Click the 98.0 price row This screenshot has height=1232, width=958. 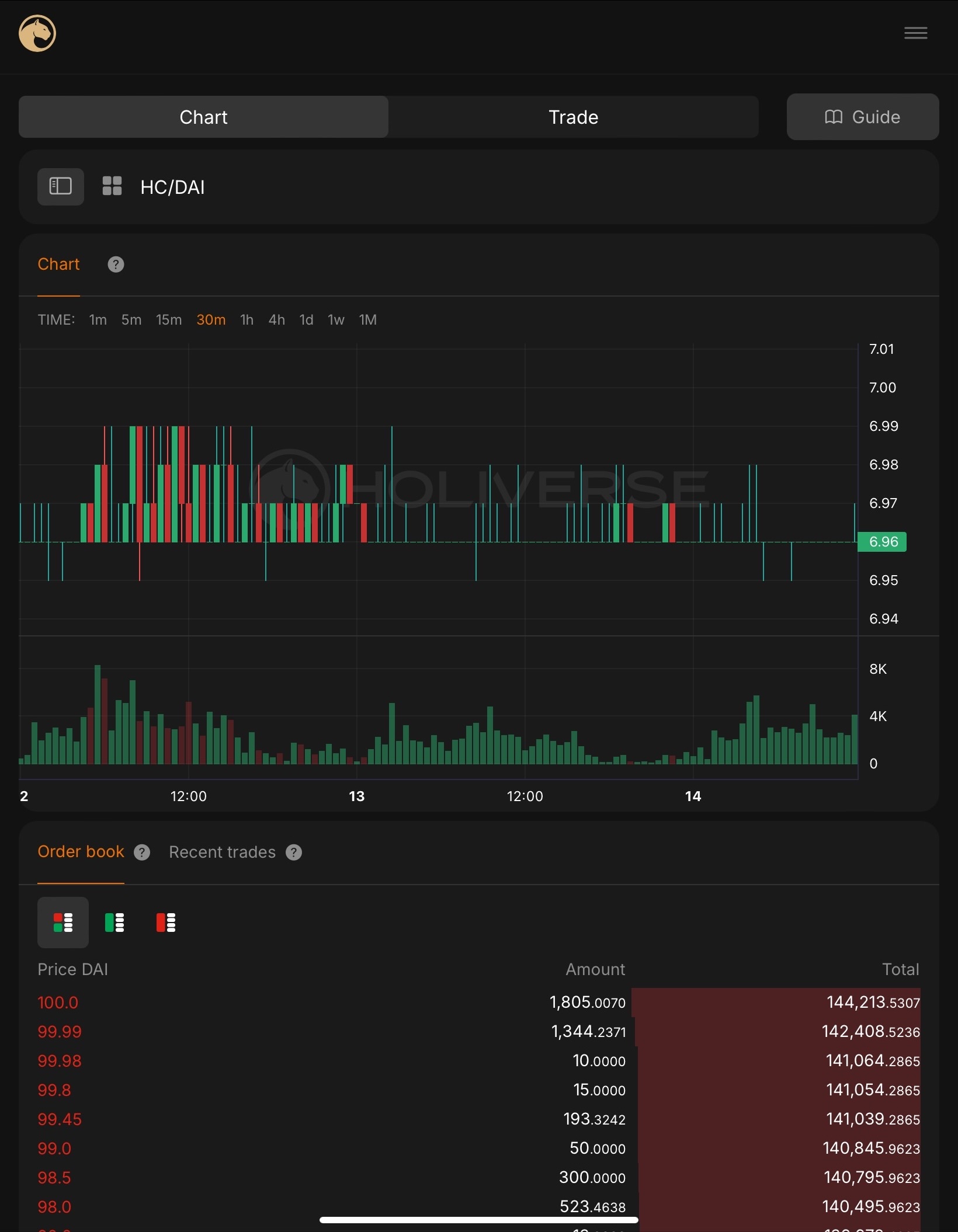pos(479,1207)
